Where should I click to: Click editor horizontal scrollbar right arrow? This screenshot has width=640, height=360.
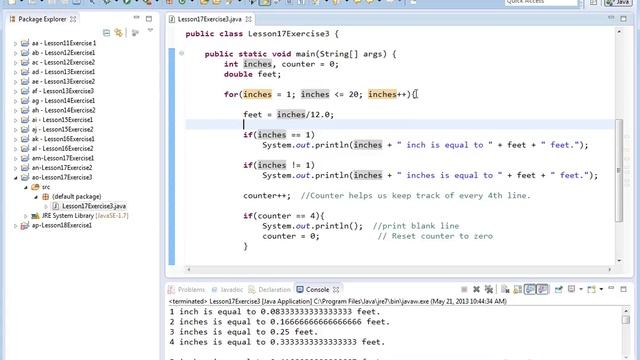[x=610, y=269]
